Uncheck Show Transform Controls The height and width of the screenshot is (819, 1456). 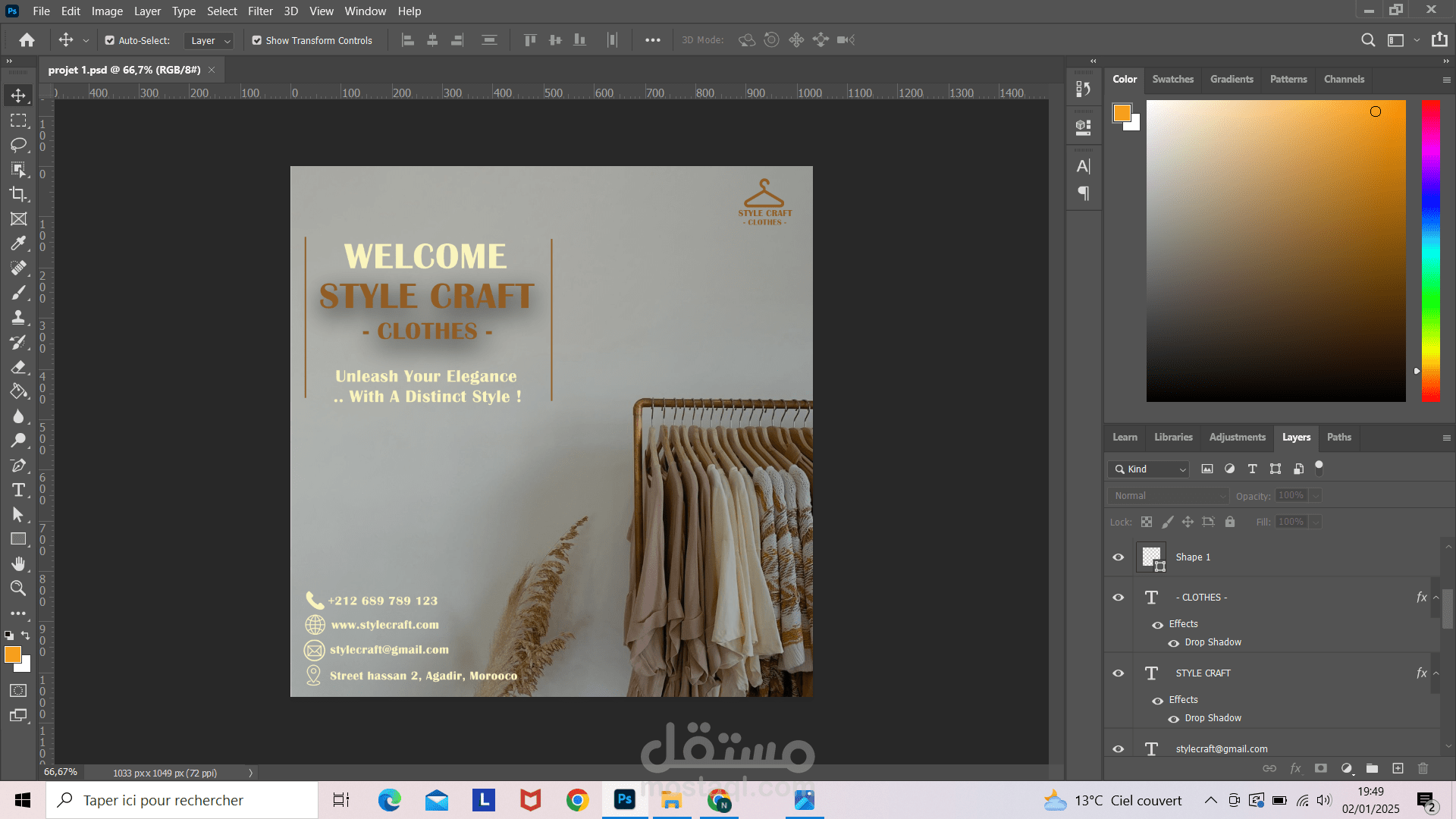pyautogui.click(x=257, y=40)
